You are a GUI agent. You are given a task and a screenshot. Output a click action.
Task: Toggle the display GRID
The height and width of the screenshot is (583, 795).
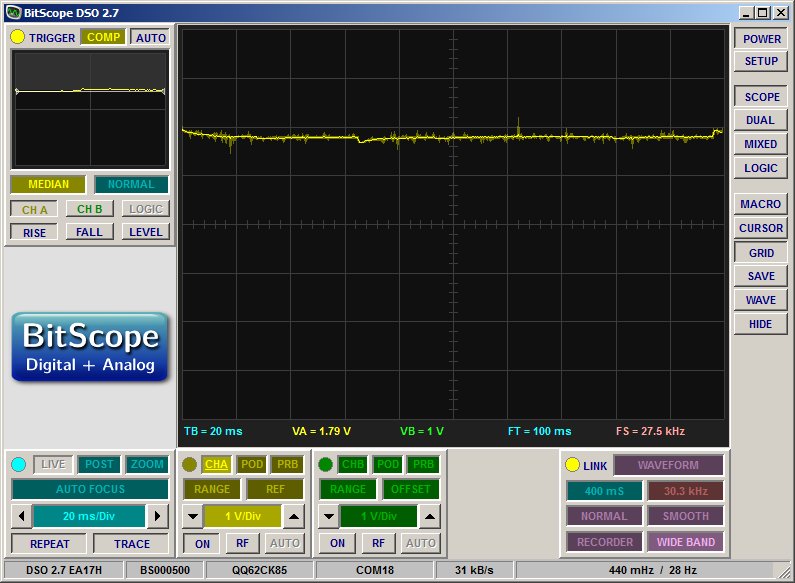click(x=761, y=252)
